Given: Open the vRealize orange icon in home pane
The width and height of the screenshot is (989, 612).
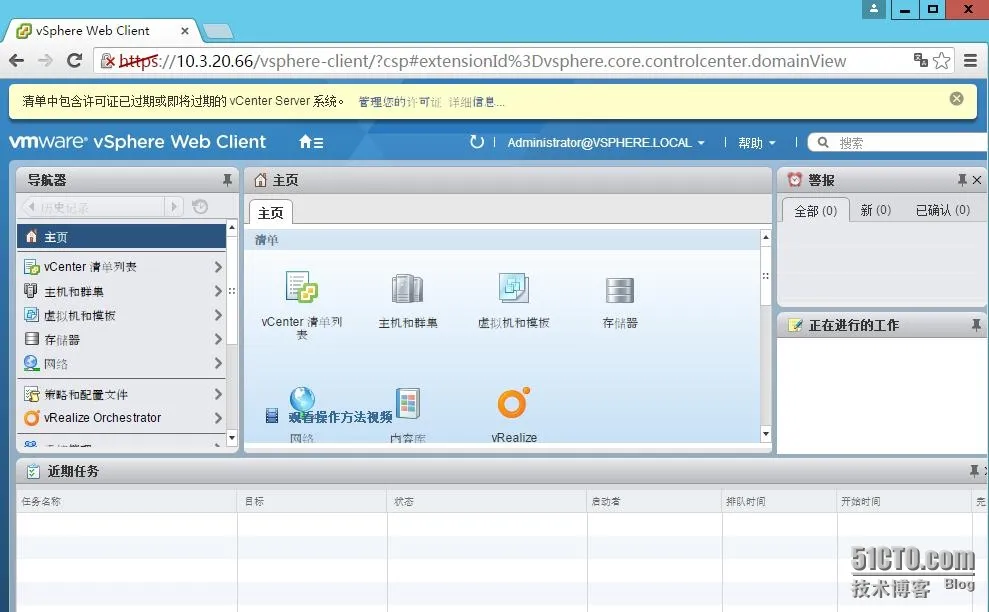Looking at the screenshot, I should tap(513, 403).
